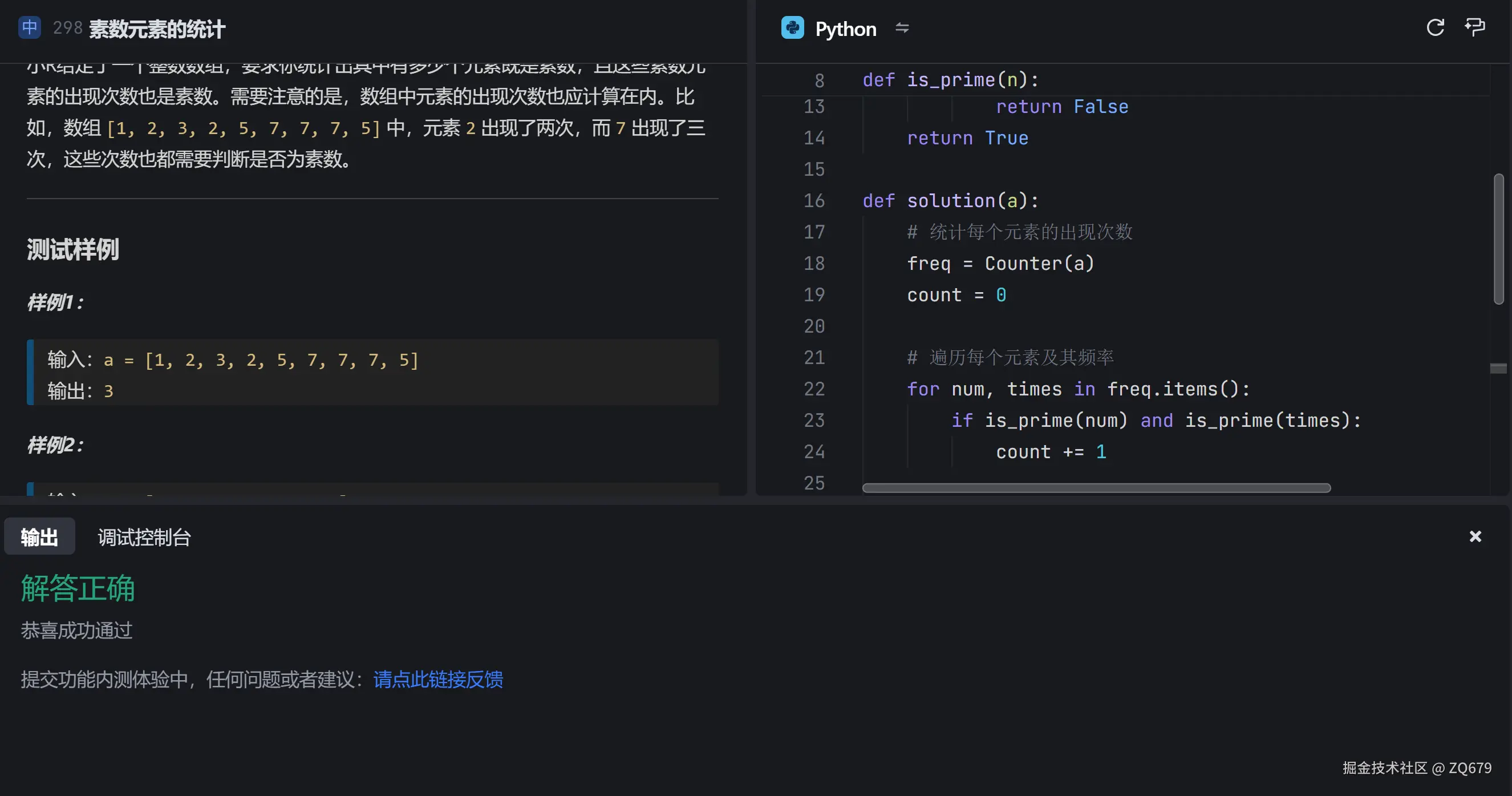1512x796 pixels.
Task: Click the problem title 素数元素的统计
Action: tap(157, 29)
